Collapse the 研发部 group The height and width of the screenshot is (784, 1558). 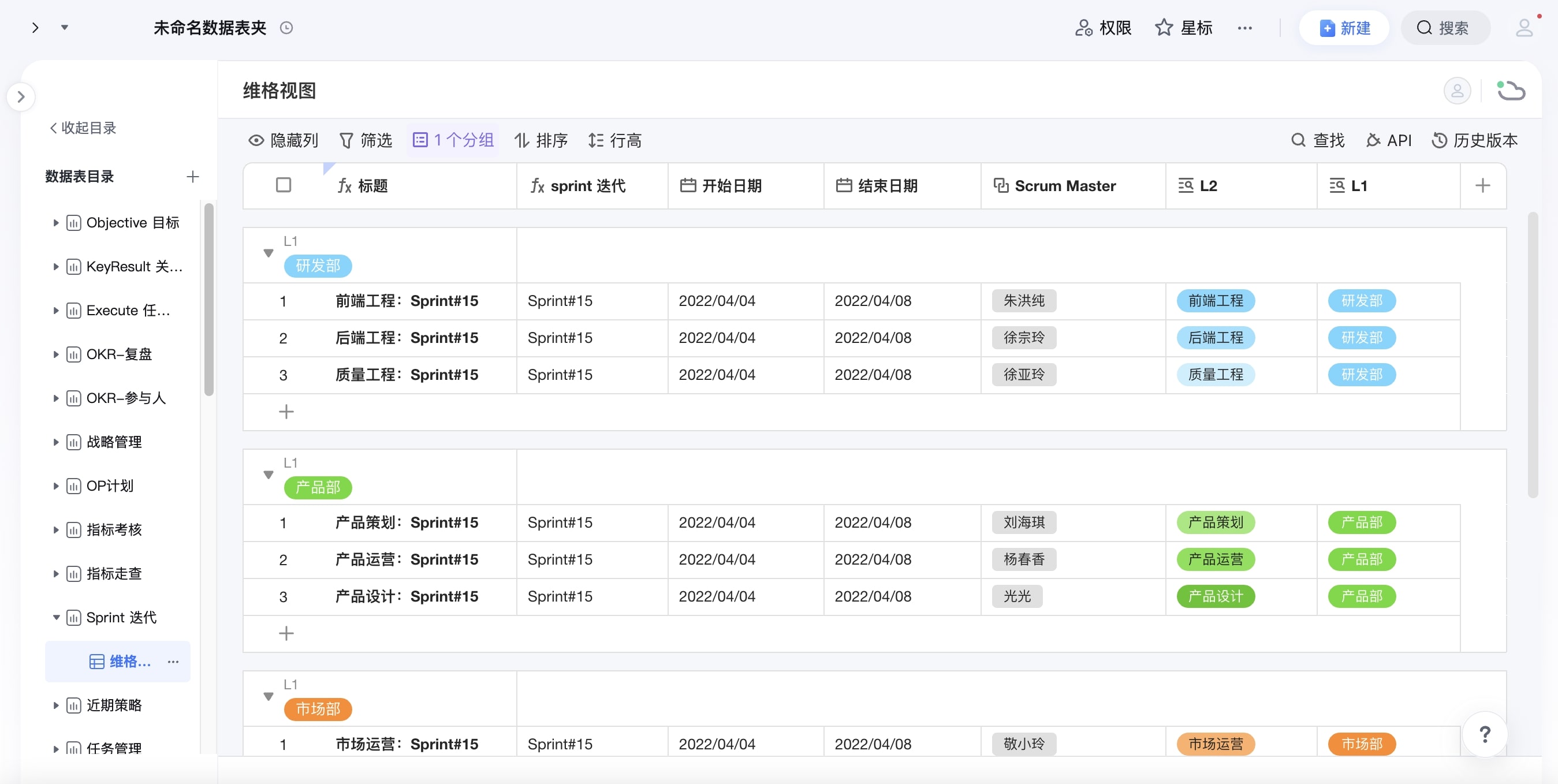click(x=269, y=253)
